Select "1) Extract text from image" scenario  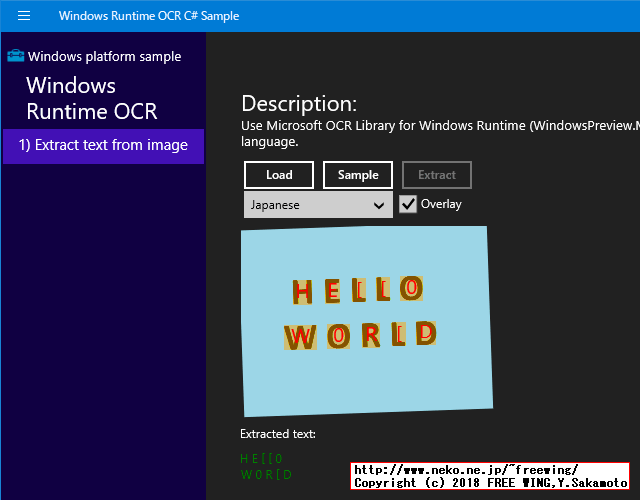click(103, 146)
